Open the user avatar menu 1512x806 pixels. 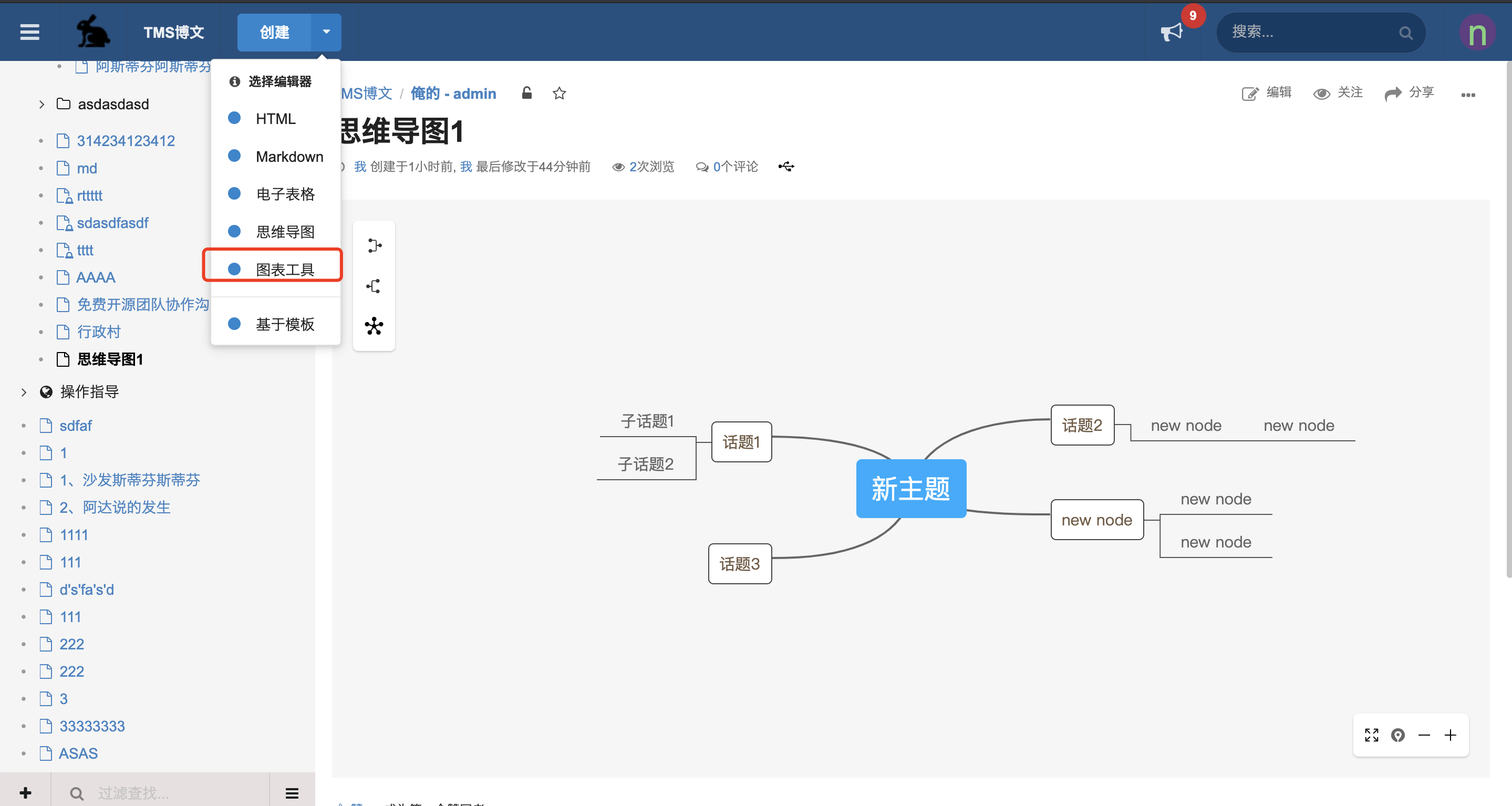tap(1477, 32)
